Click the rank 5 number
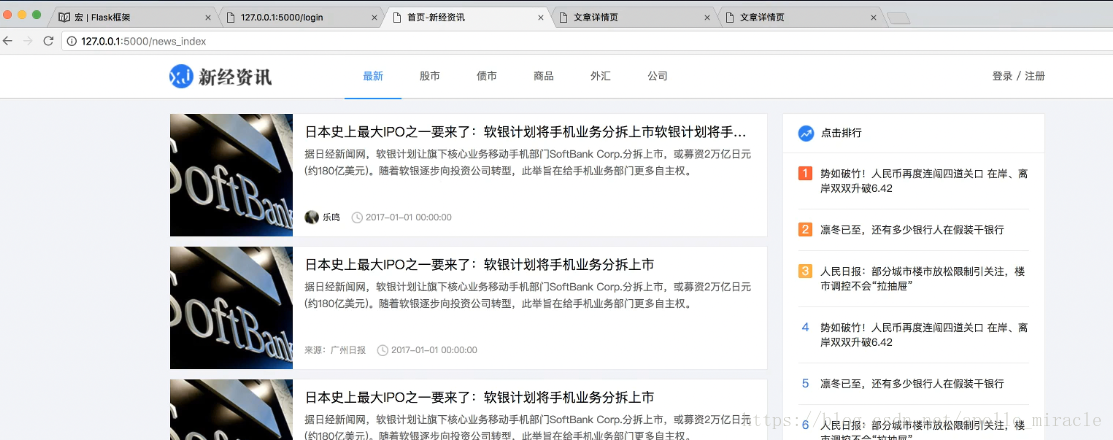The height and width of the screenshot is (440, 1113). click(805, 383)
